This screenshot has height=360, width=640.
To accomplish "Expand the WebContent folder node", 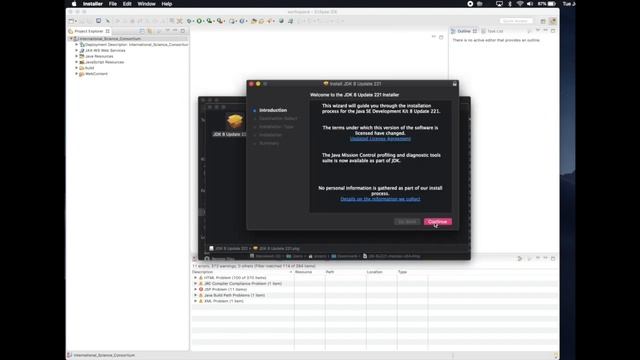I will (x=76, y=74).
